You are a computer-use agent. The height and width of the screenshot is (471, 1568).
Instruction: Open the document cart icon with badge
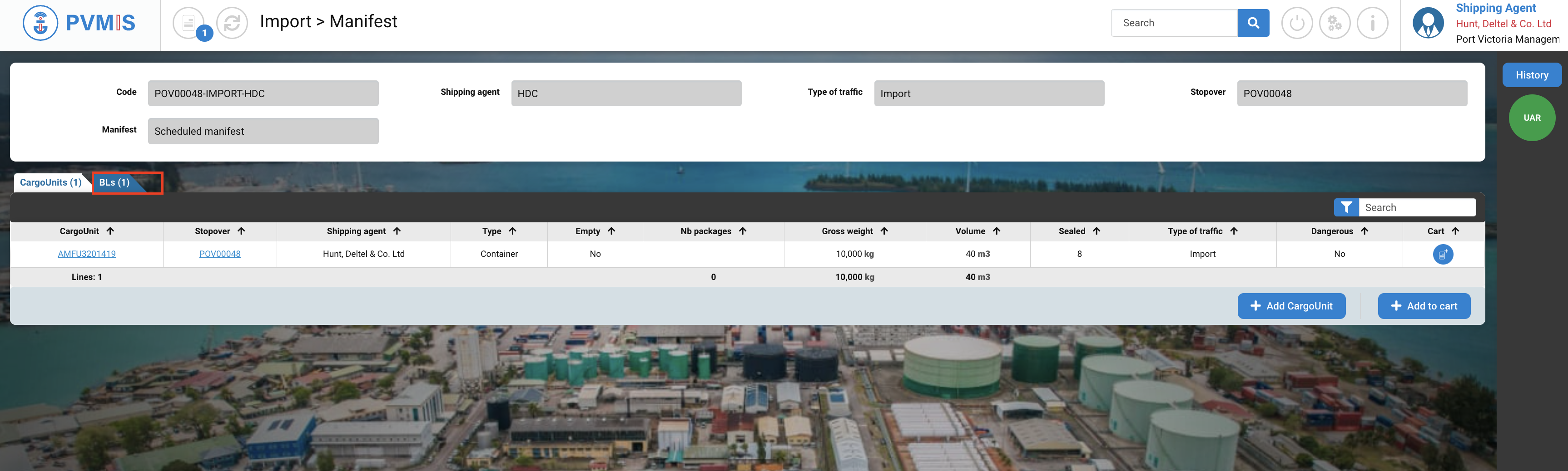coord(189,23)
